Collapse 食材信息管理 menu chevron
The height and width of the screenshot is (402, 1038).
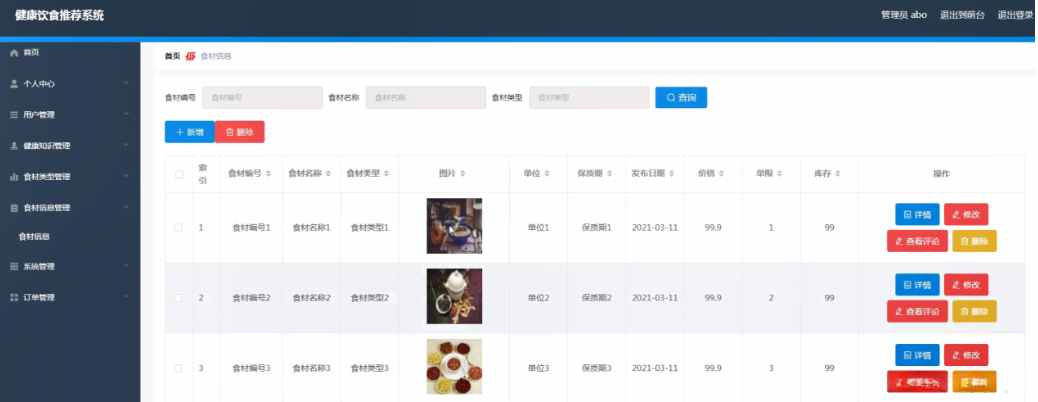click(126, 207)
